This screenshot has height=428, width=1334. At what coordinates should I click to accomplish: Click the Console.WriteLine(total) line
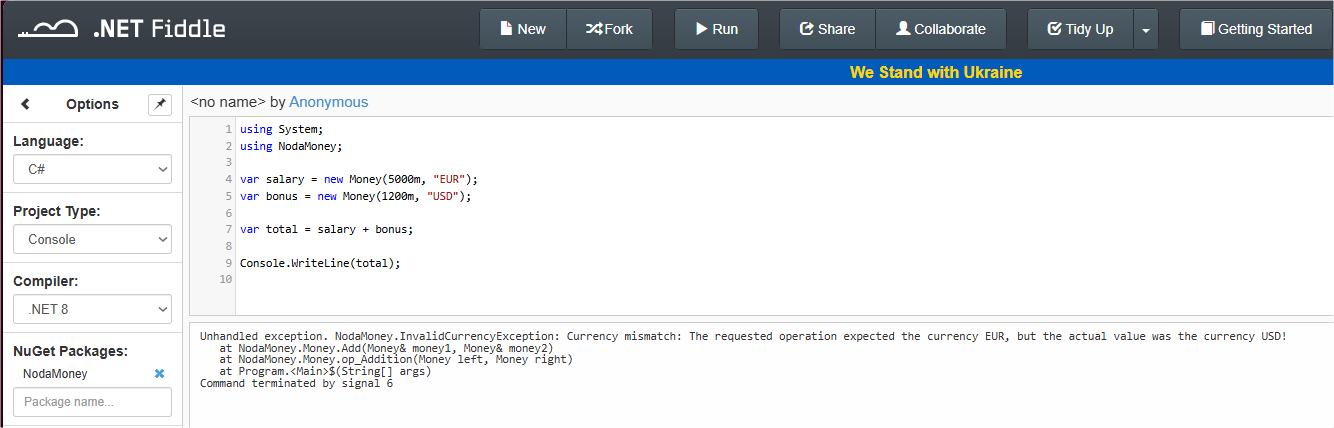tap(320, 263)
